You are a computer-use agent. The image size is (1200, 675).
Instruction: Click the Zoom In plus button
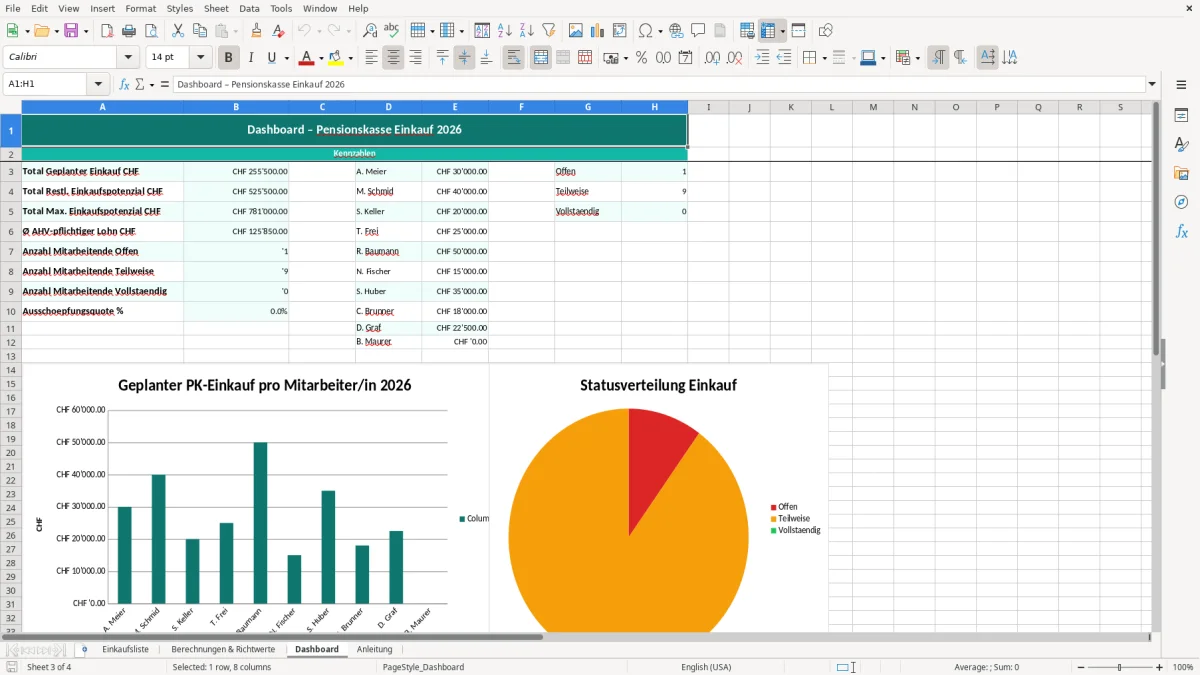pos(1160,667)
